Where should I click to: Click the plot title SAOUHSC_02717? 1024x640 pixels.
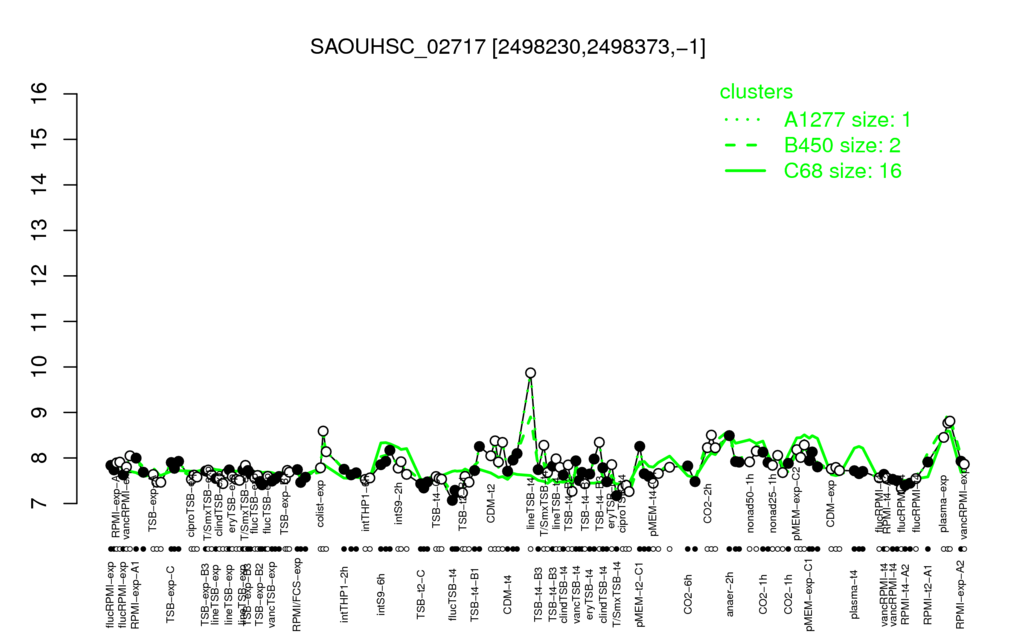pos(398,47)
